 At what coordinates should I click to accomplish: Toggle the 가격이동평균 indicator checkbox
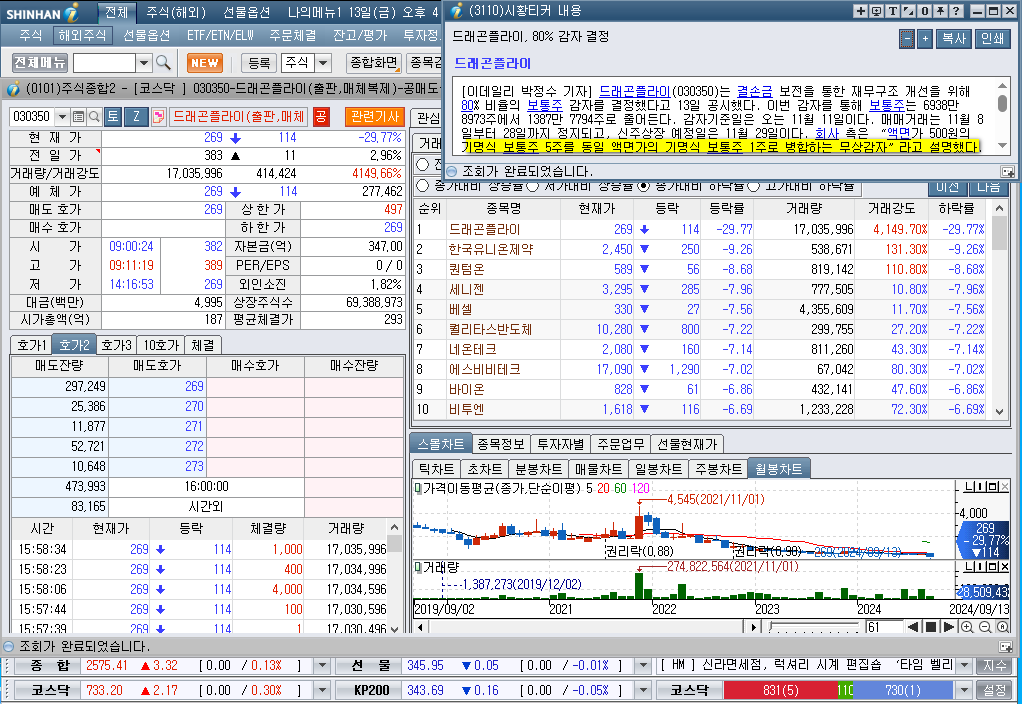point(418,488)
